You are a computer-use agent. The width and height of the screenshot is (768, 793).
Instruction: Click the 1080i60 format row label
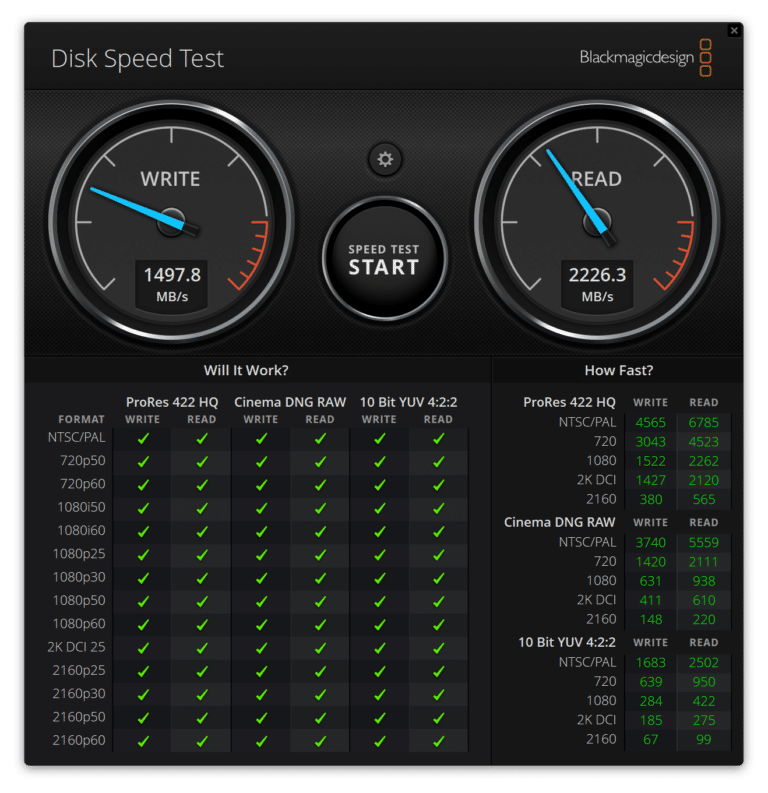tap(81, 531)
